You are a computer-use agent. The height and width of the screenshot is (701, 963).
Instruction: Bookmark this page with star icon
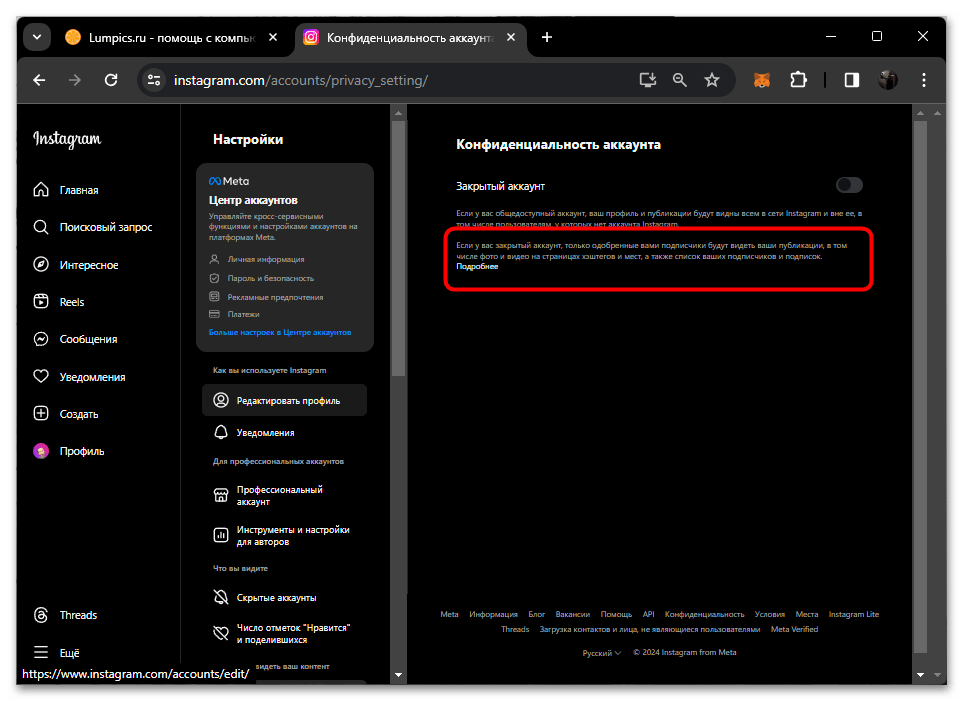[712, 80]
